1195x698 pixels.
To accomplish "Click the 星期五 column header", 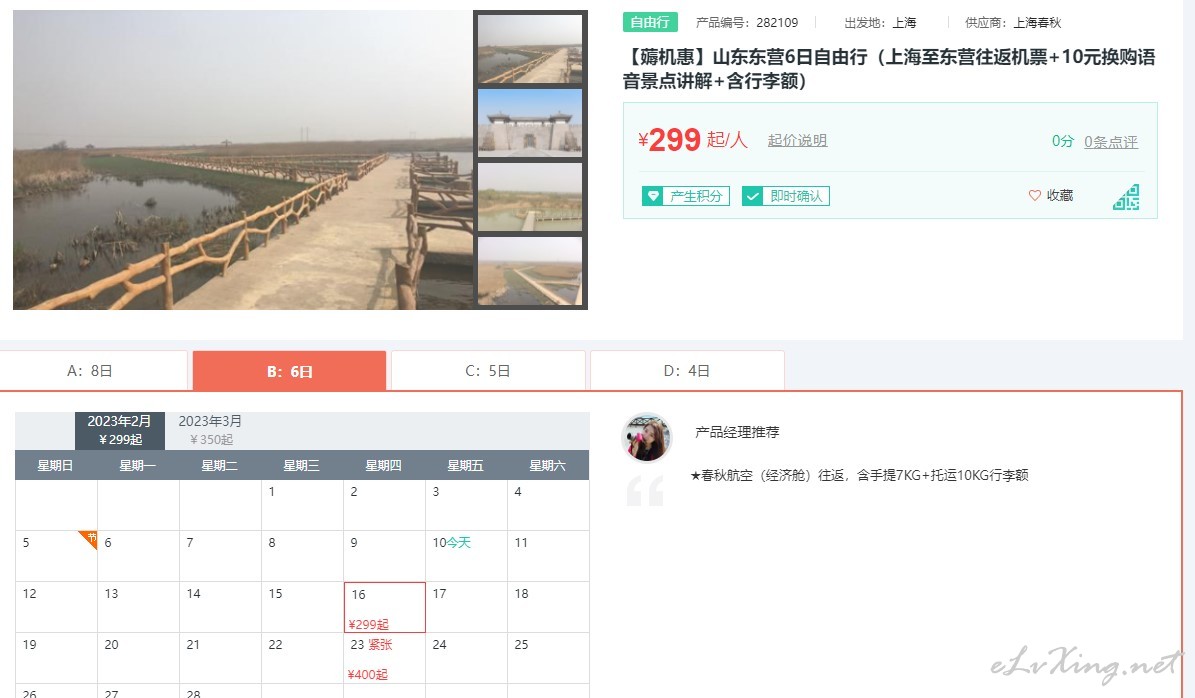I will coord(466,466).
